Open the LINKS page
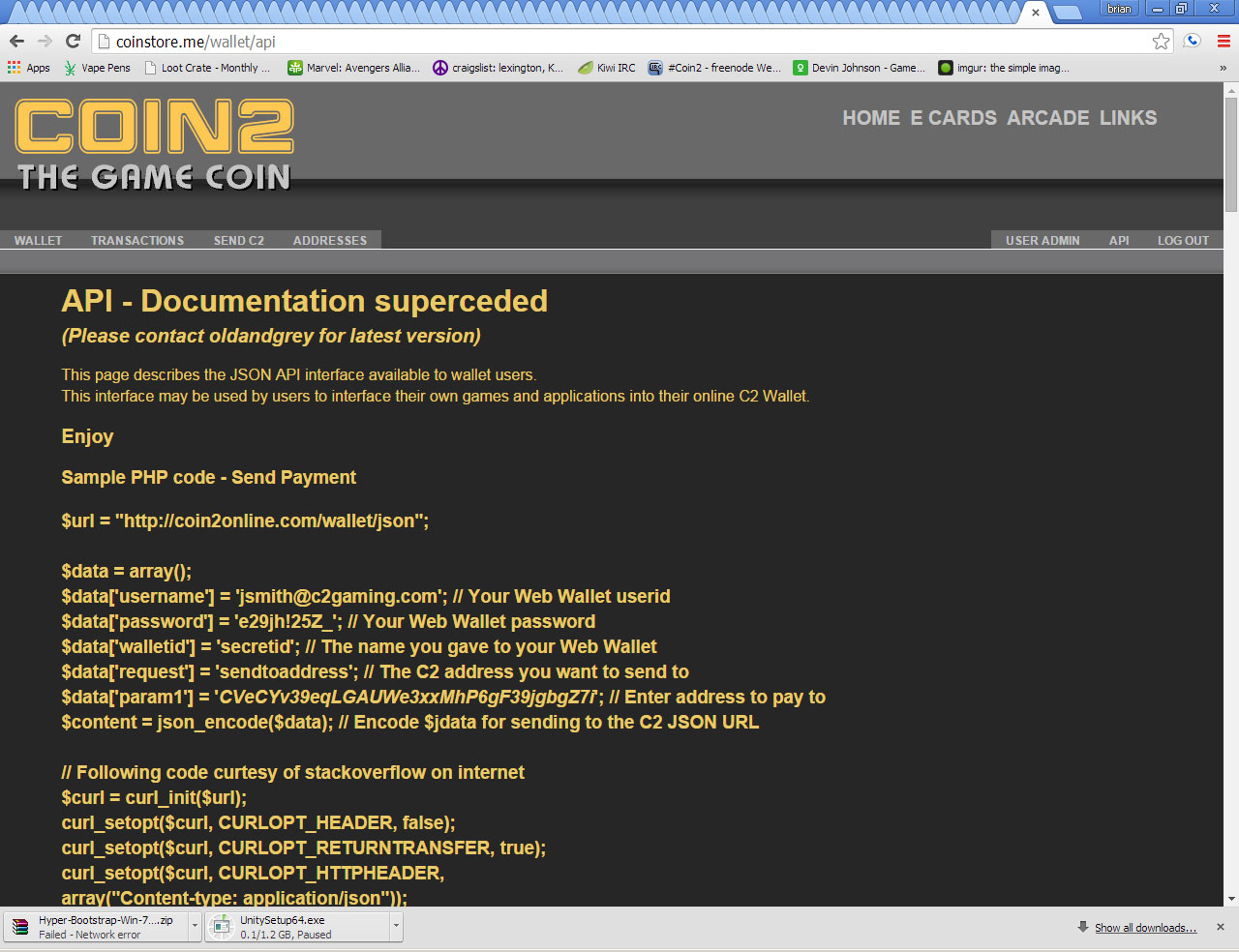 (1129, 118)
